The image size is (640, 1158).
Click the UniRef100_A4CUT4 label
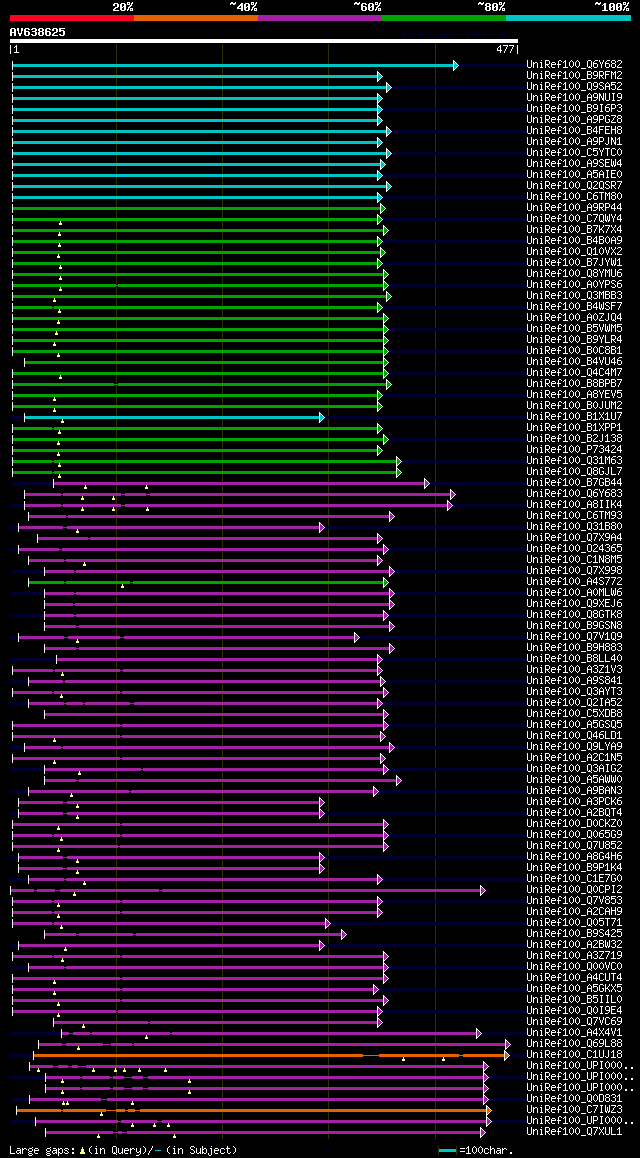point(574,979)
